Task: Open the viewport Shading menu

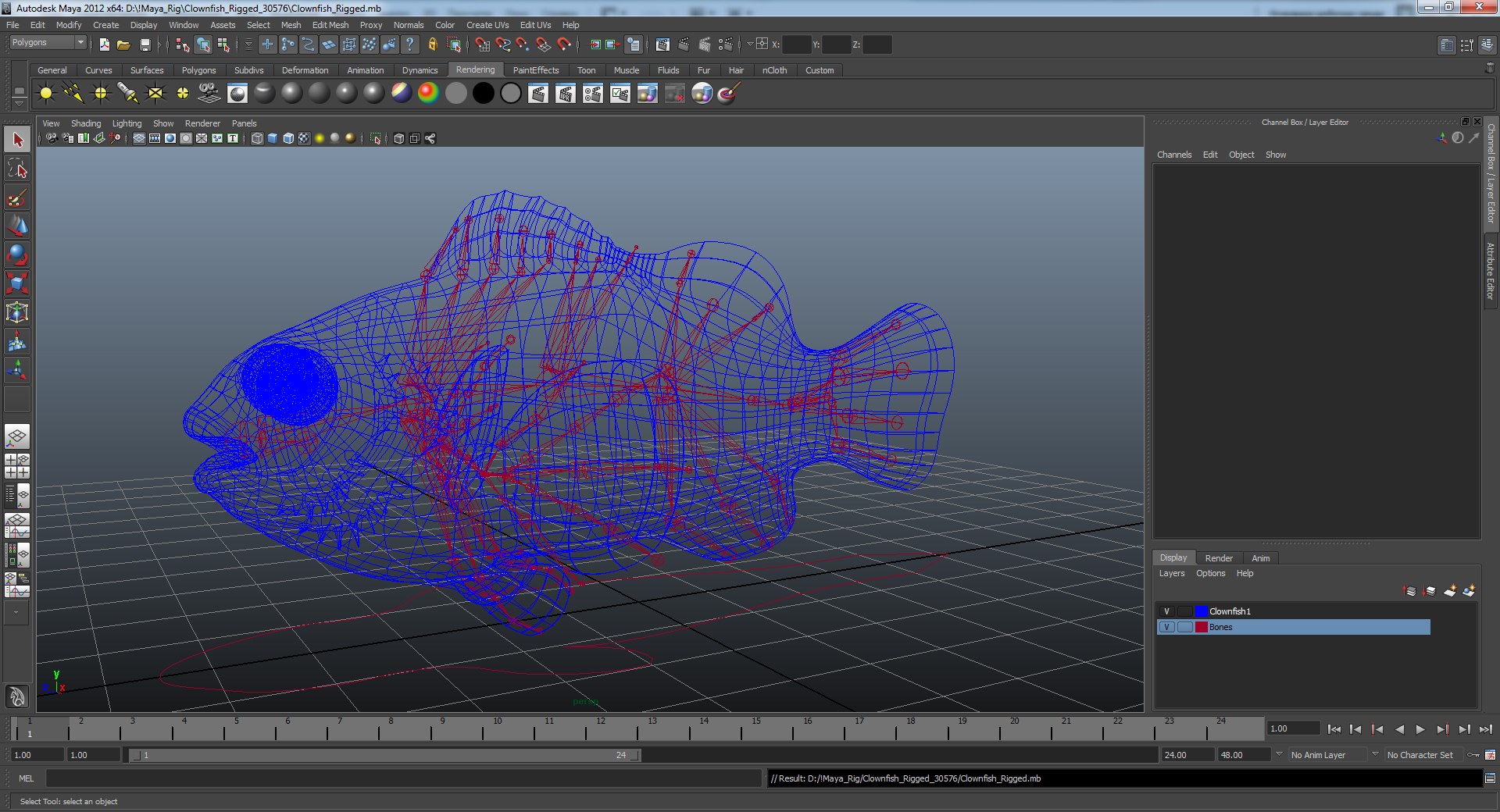Action: pos(86,123)
